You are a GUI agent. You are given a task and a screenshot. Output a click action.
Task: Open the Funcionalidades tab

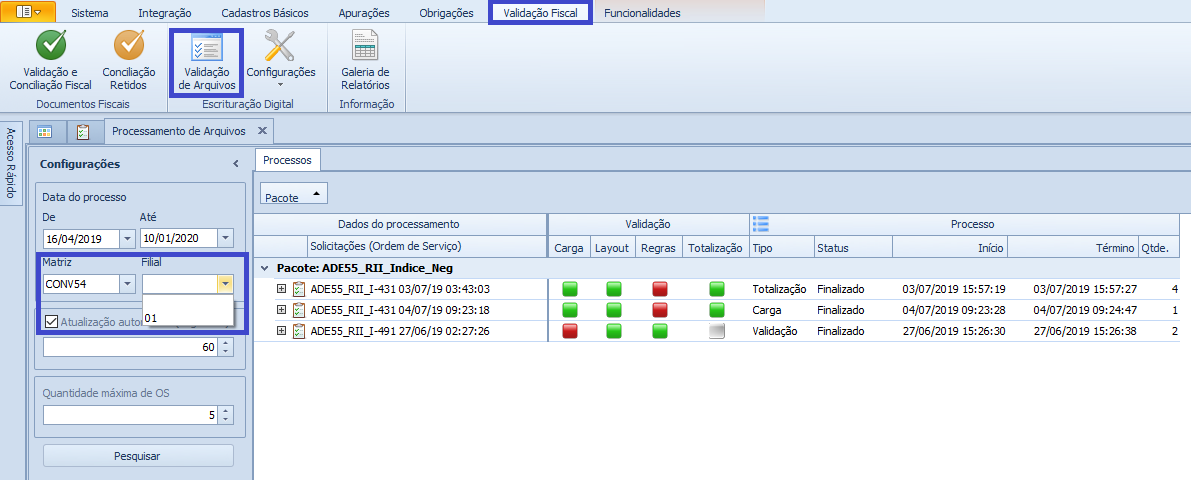[642, 13]
